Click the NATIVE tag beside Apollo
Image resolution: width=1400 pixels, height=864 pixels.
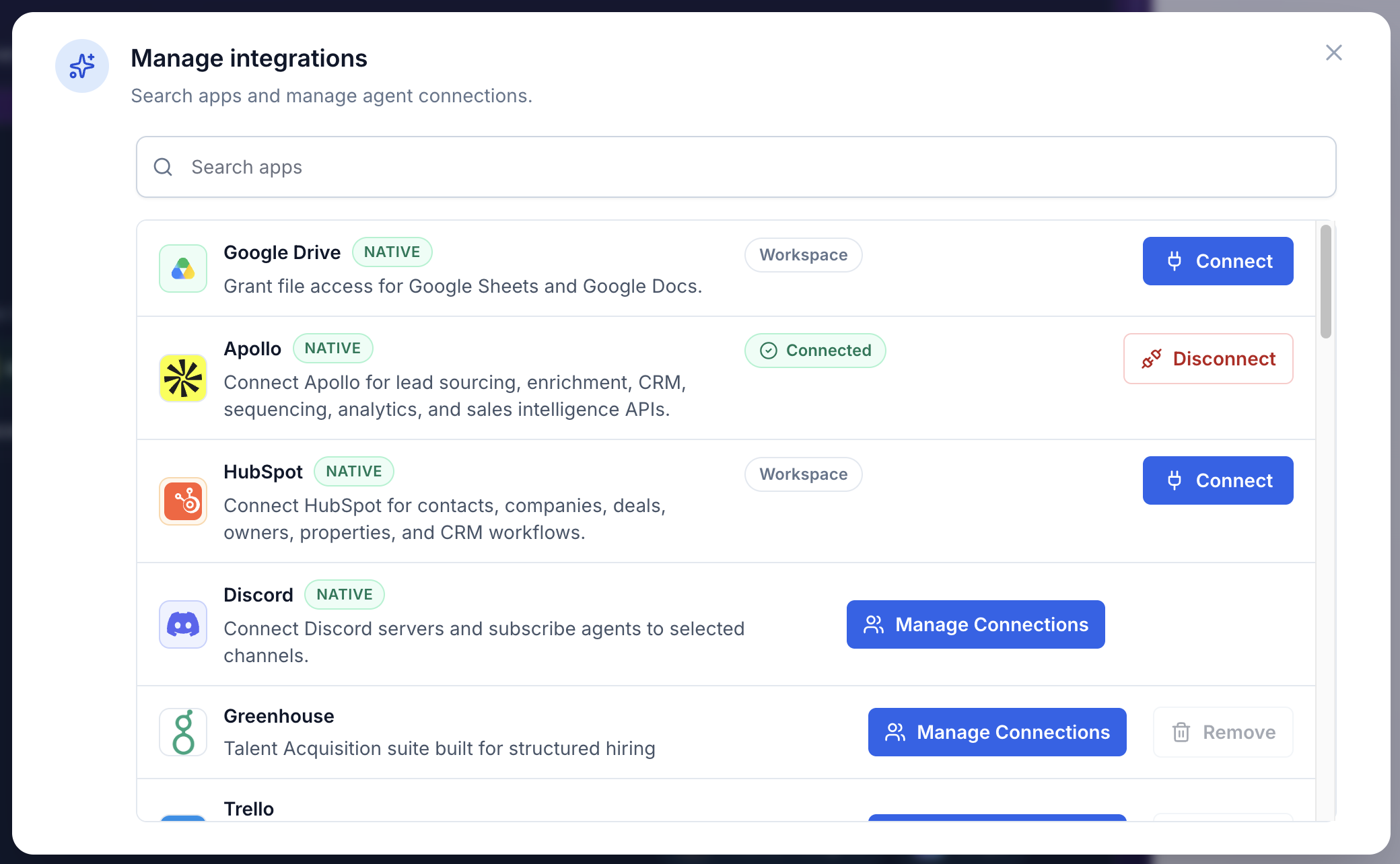332,349
